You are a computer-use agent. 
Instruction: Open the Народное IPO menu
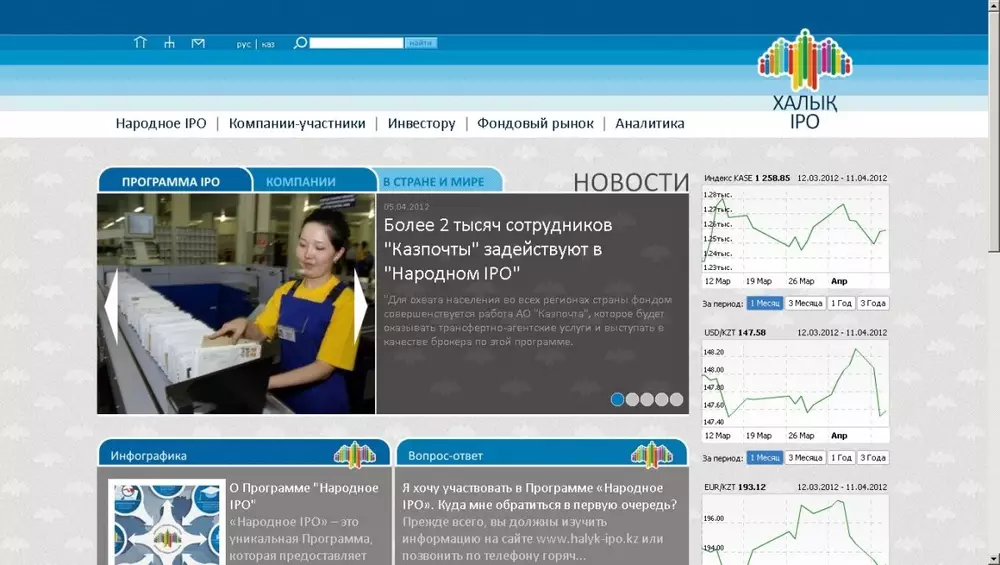pyautogui.click(x=161, y=124)
